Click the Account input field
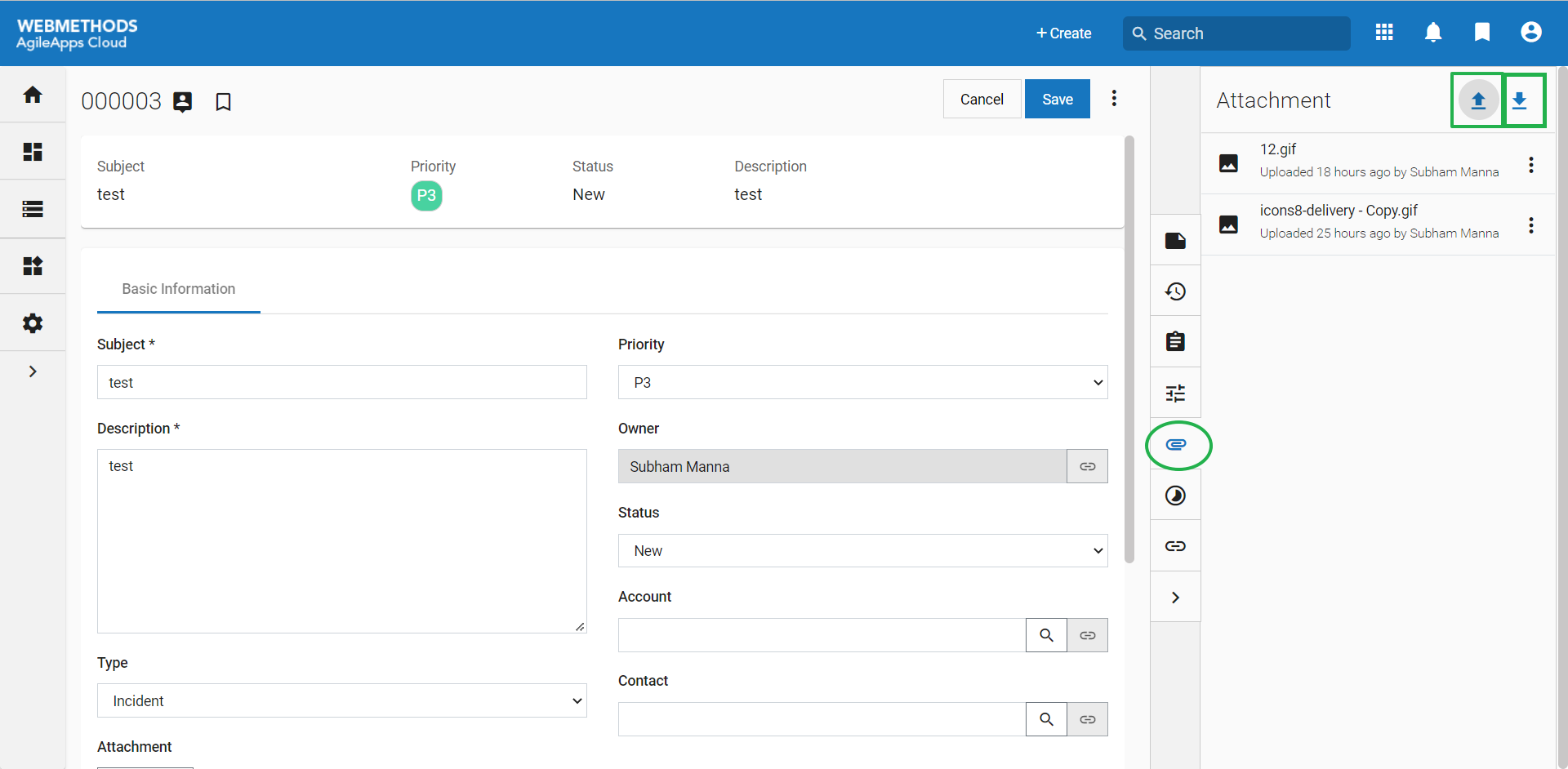 tap(822, 635)
